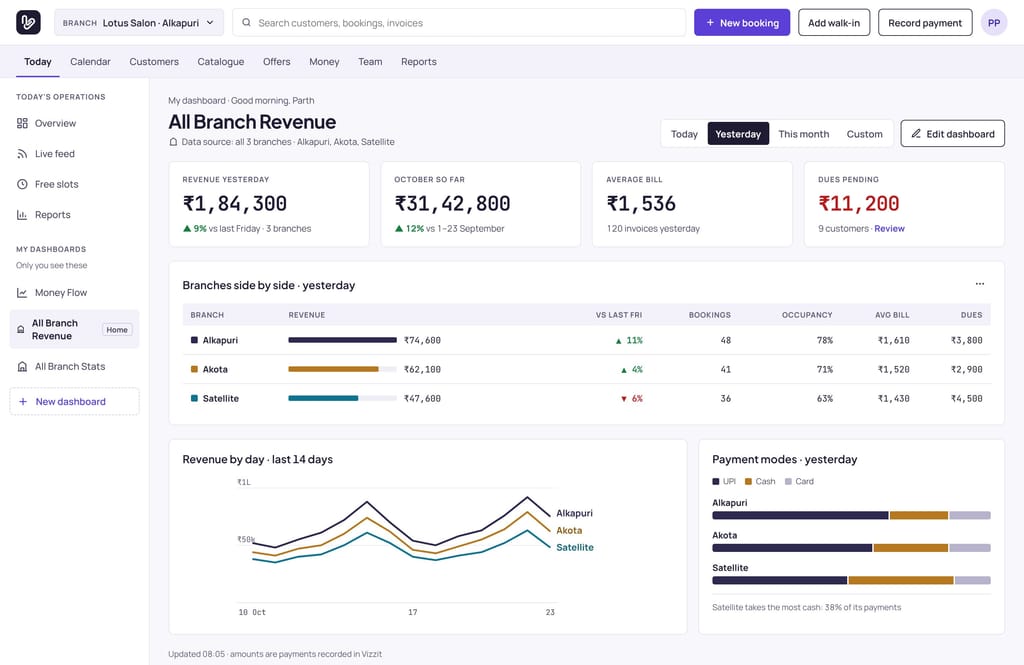This screenshot has height=665, width=1024.
Task: Open the Team tab
Action: click(370, 61)
